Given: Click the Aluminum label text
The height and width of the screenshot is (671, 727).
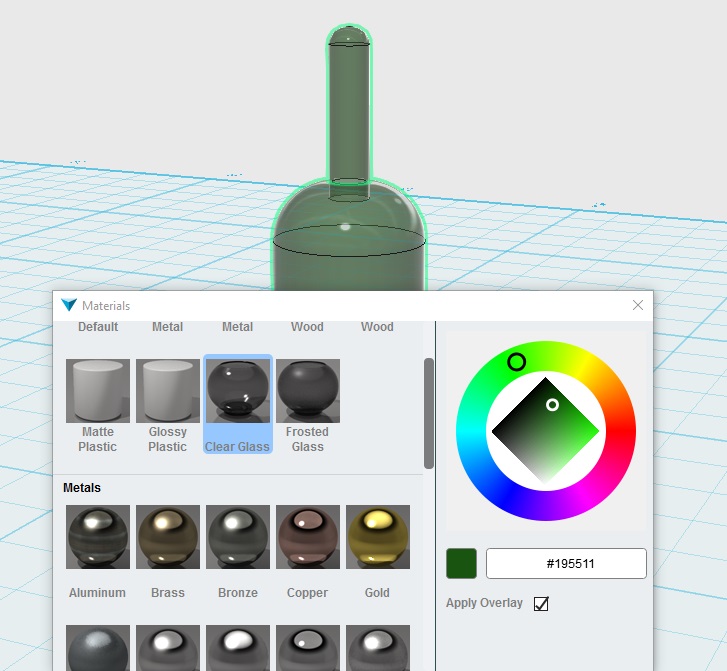Looking at the screenshot, I should point(97,593).
